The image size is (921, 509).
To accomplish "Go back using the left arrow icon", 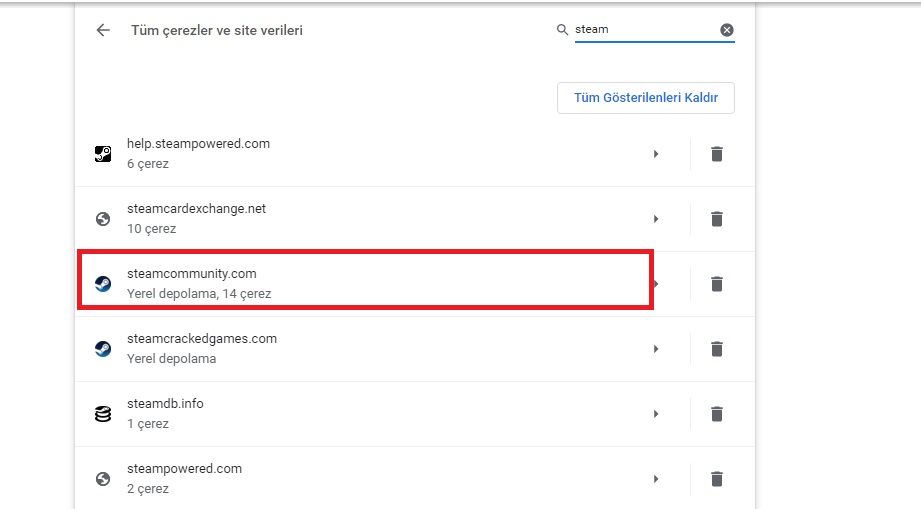I will 103,30.
